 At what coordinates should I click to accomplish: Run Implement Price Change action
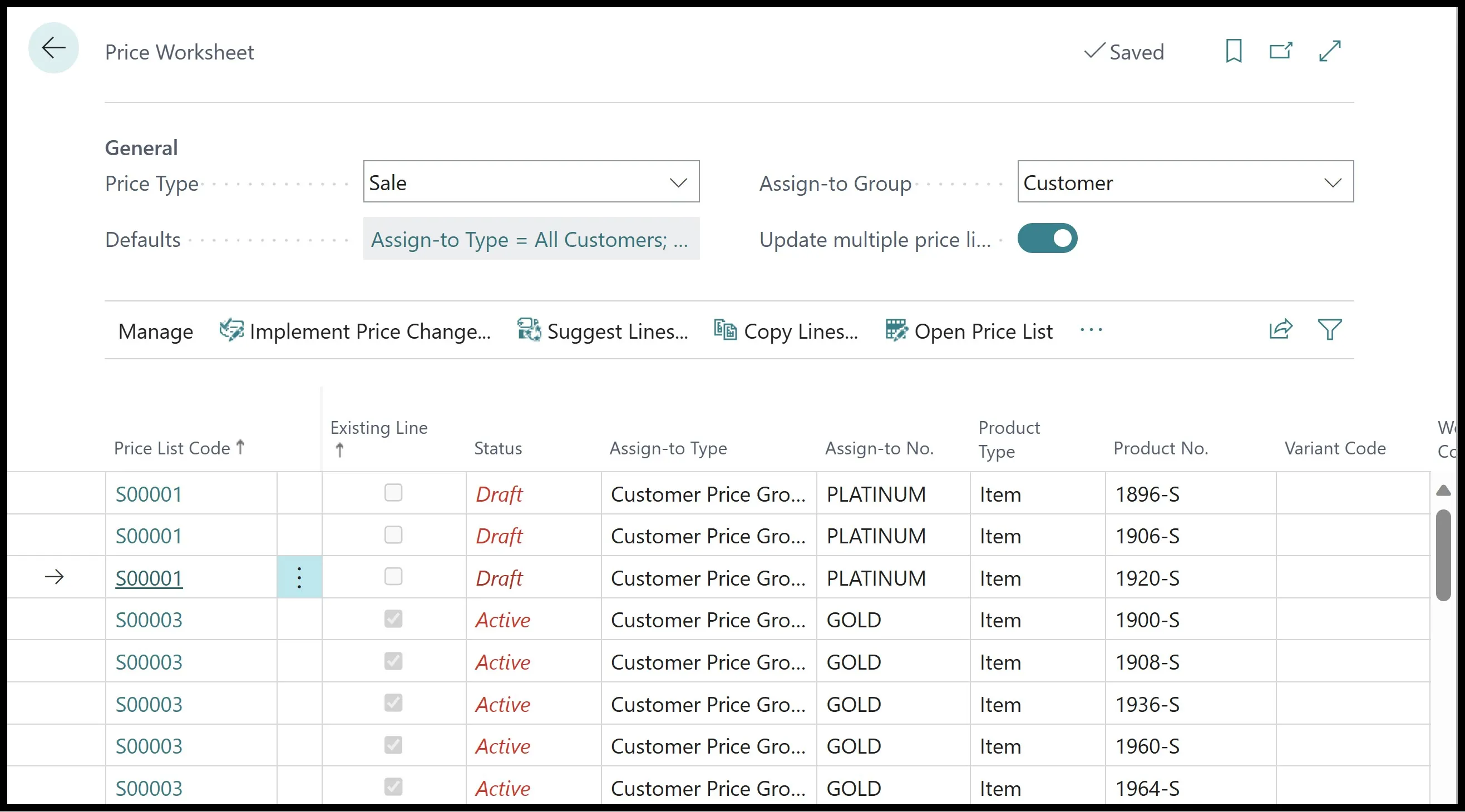click(x=356, y=331)
